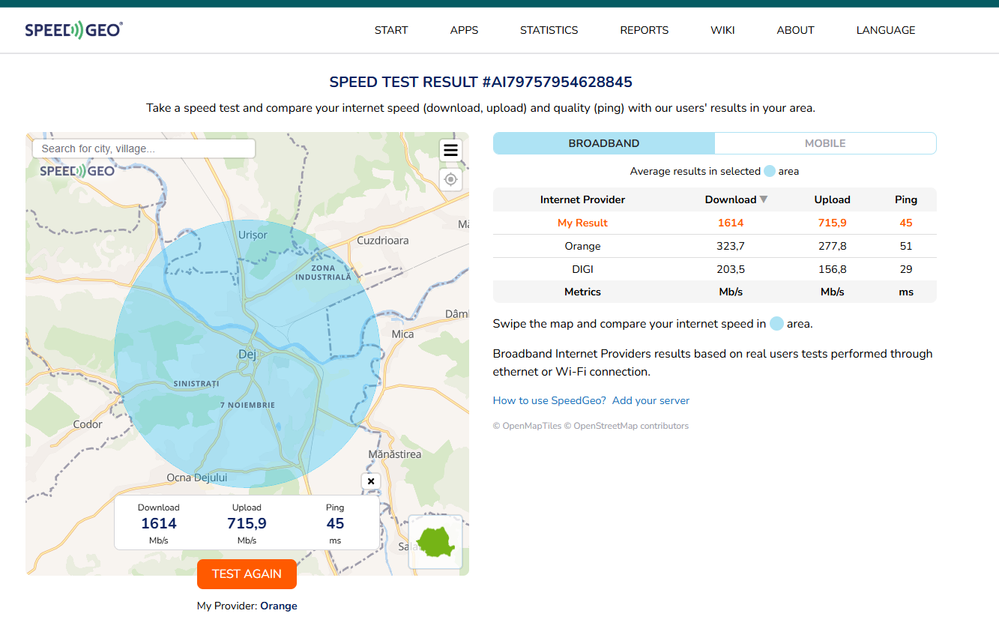Open the ABOUT page
This screenshot has width=999, height=629.
point(795,30)
